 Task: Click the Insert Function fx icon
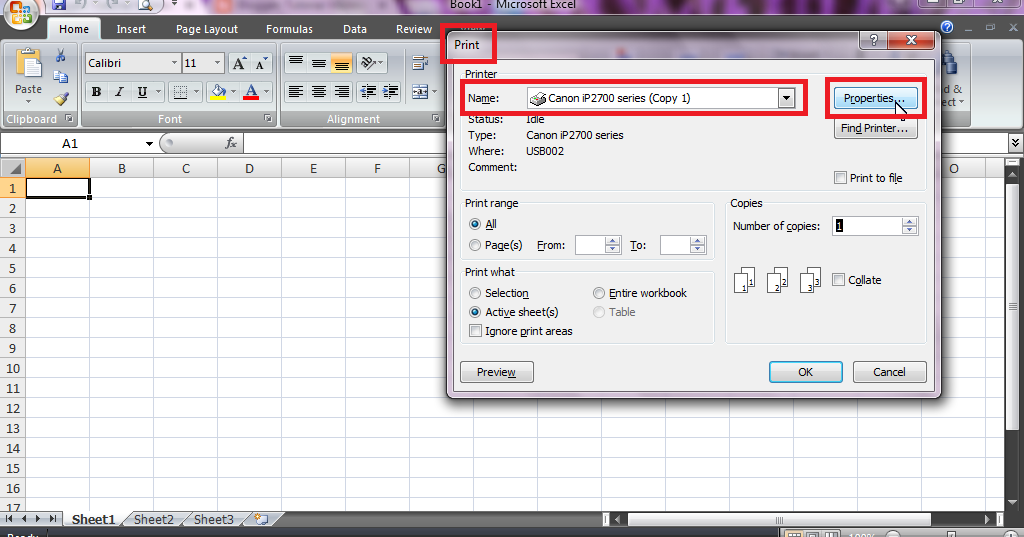[x=231, y=143]
